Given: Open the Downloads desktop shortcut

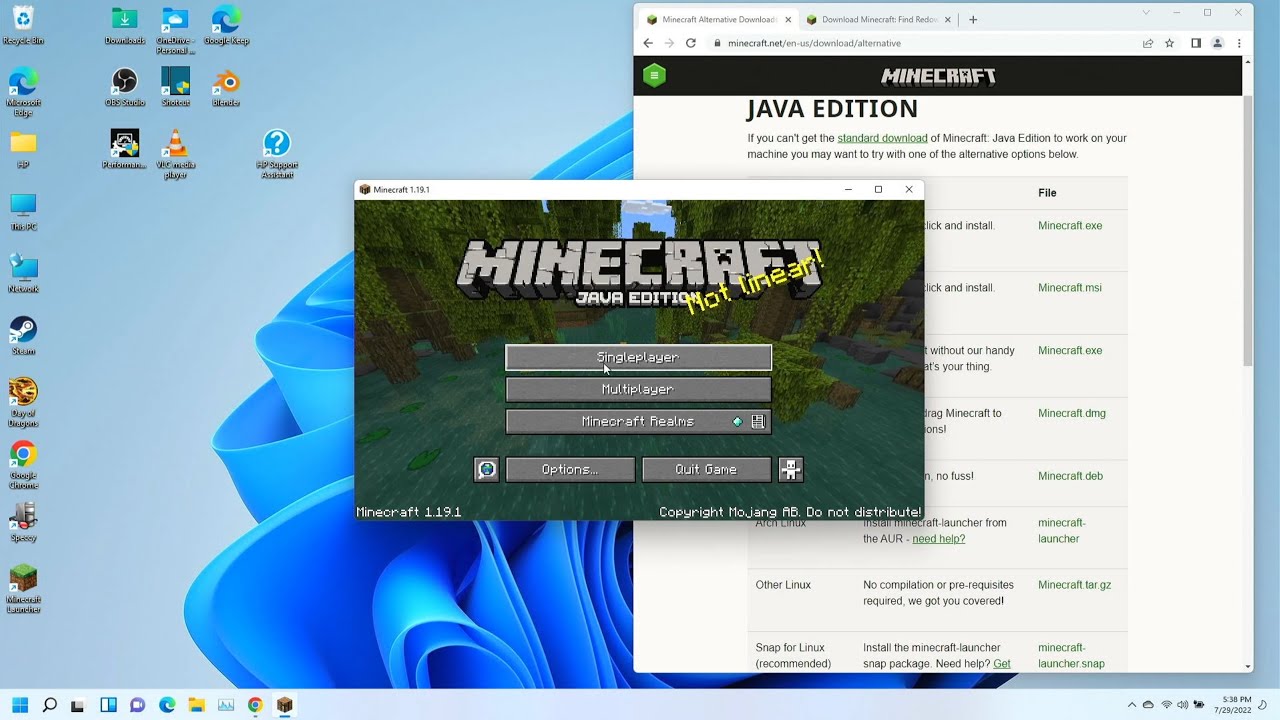Looking at the screenshot, I should tap(125, 25).
